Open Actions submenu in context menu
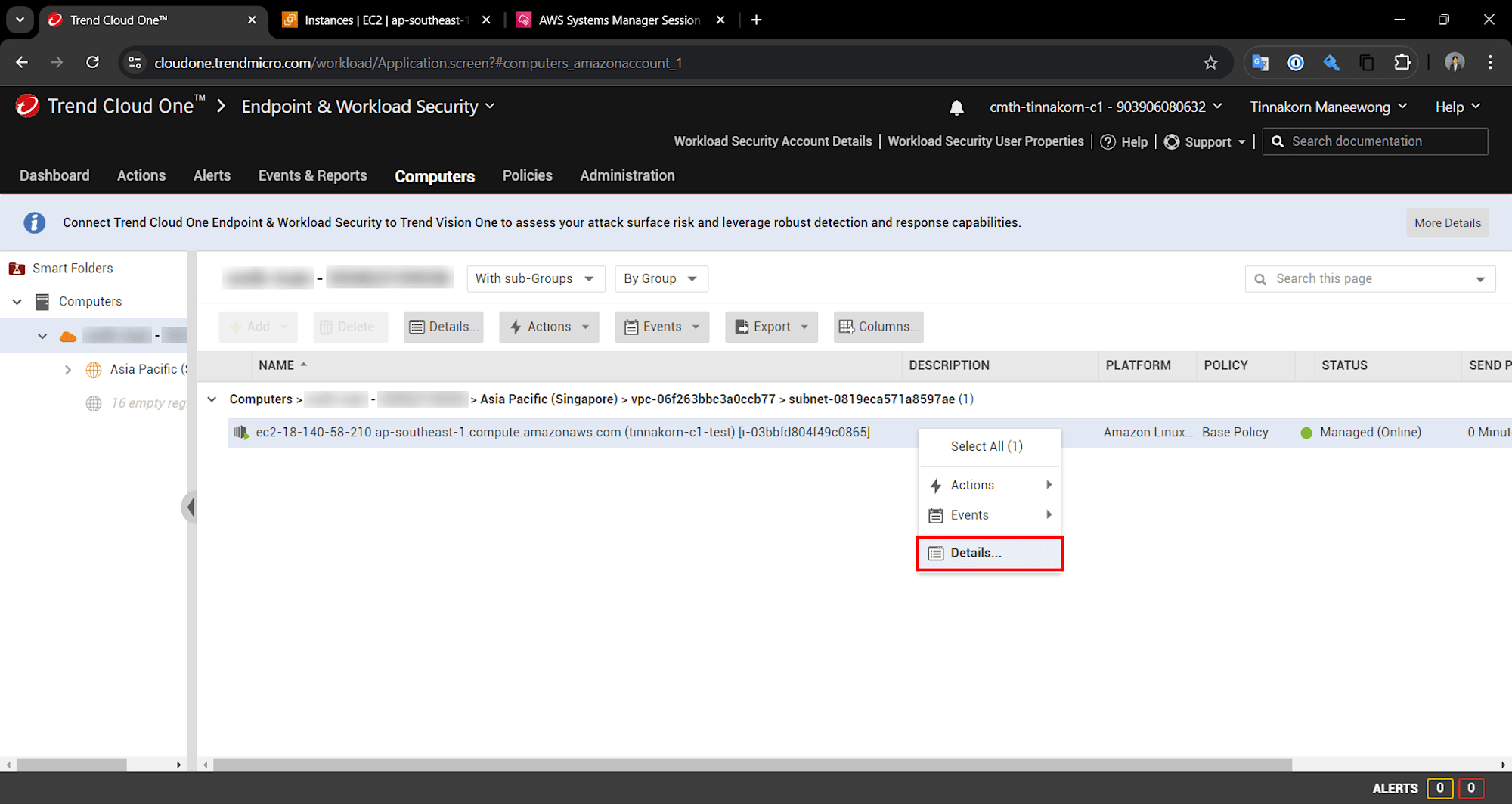Image resolution: width=1512 pixels, height=804 pixels. pos(989,485)
